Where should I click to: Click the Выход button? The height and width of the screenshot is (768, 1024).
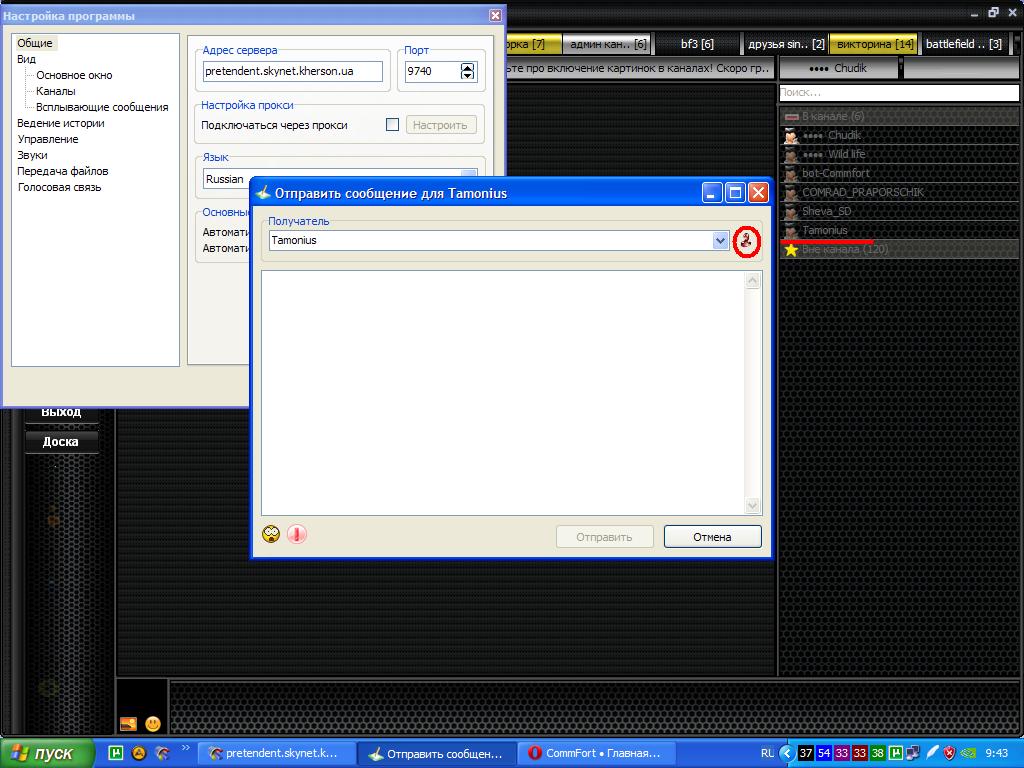coord(61,412)
